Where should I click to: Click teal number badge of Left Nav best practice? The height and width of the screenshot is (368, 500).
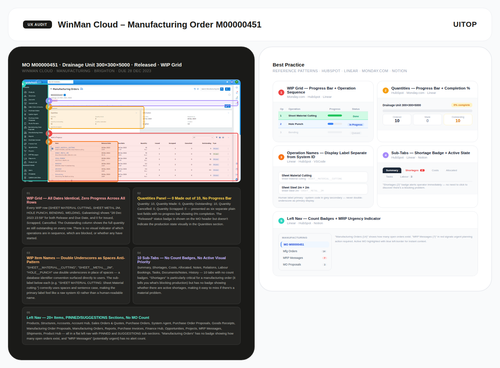[281, 221]
